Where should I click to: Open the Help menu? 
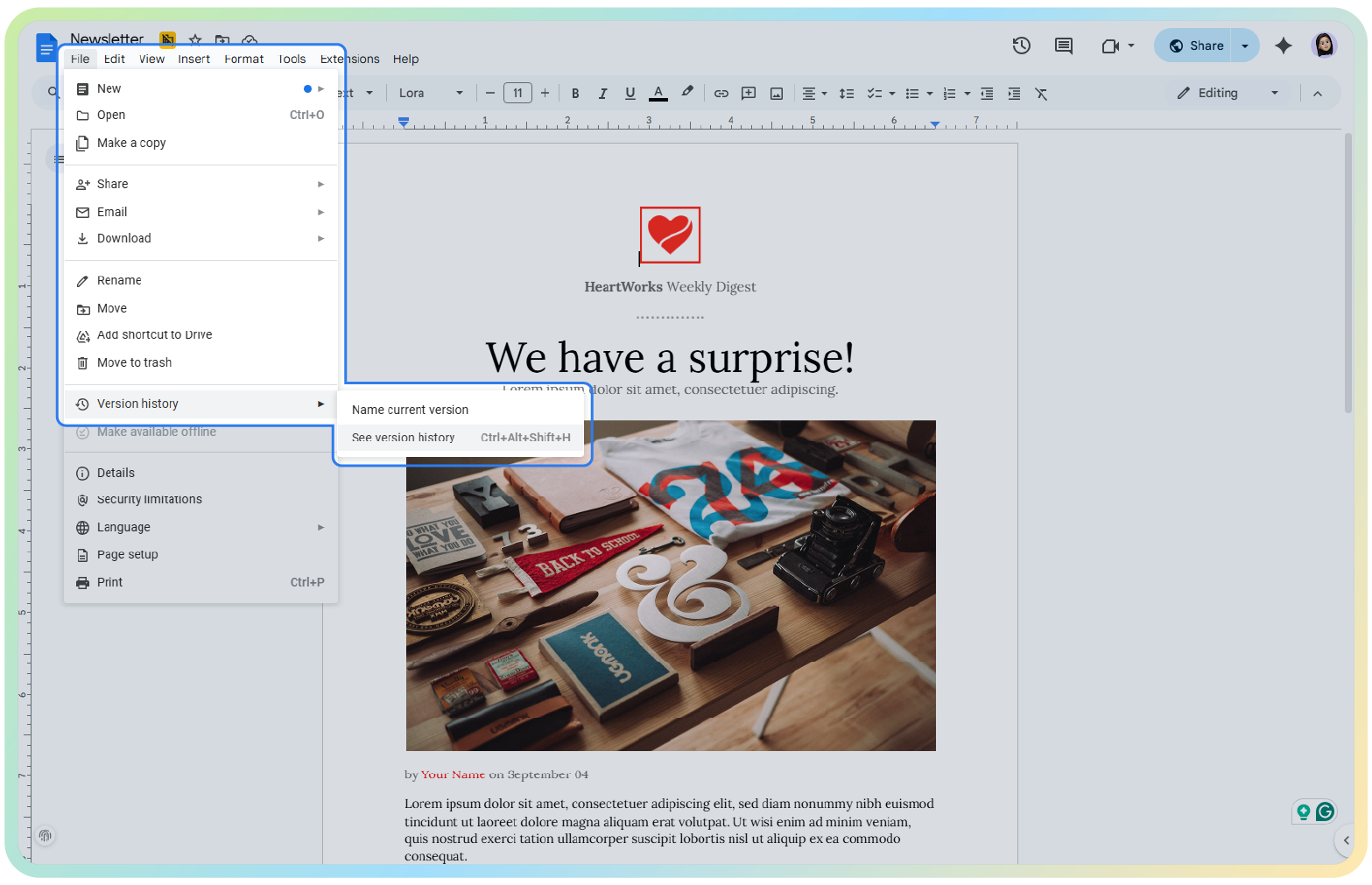pos(405,59)
